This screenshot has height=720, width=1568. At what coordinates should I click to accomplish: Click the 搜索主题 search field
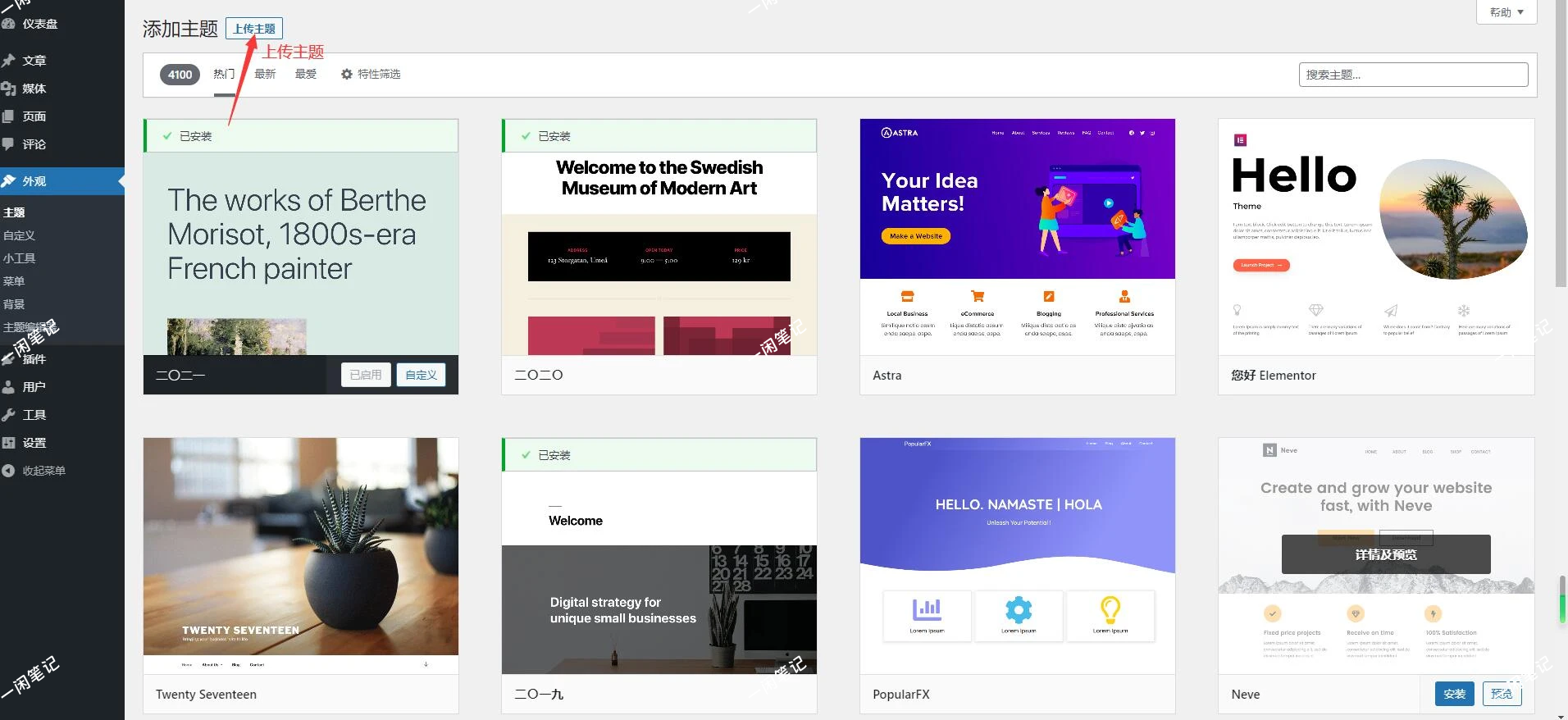[1412, 75]
